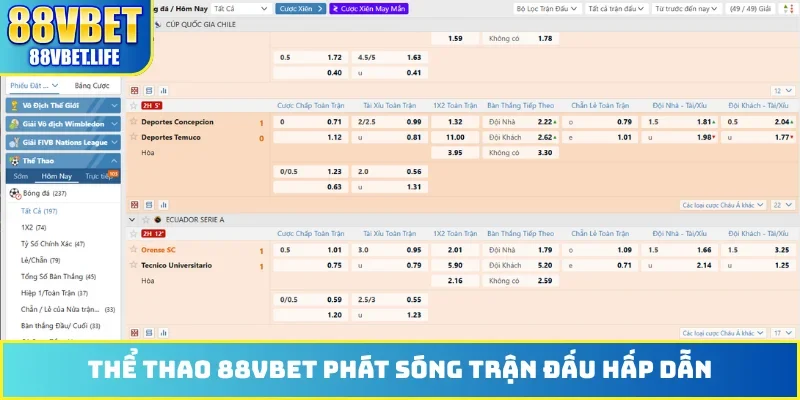Click the Cược Xiên button

pos(301,9)
